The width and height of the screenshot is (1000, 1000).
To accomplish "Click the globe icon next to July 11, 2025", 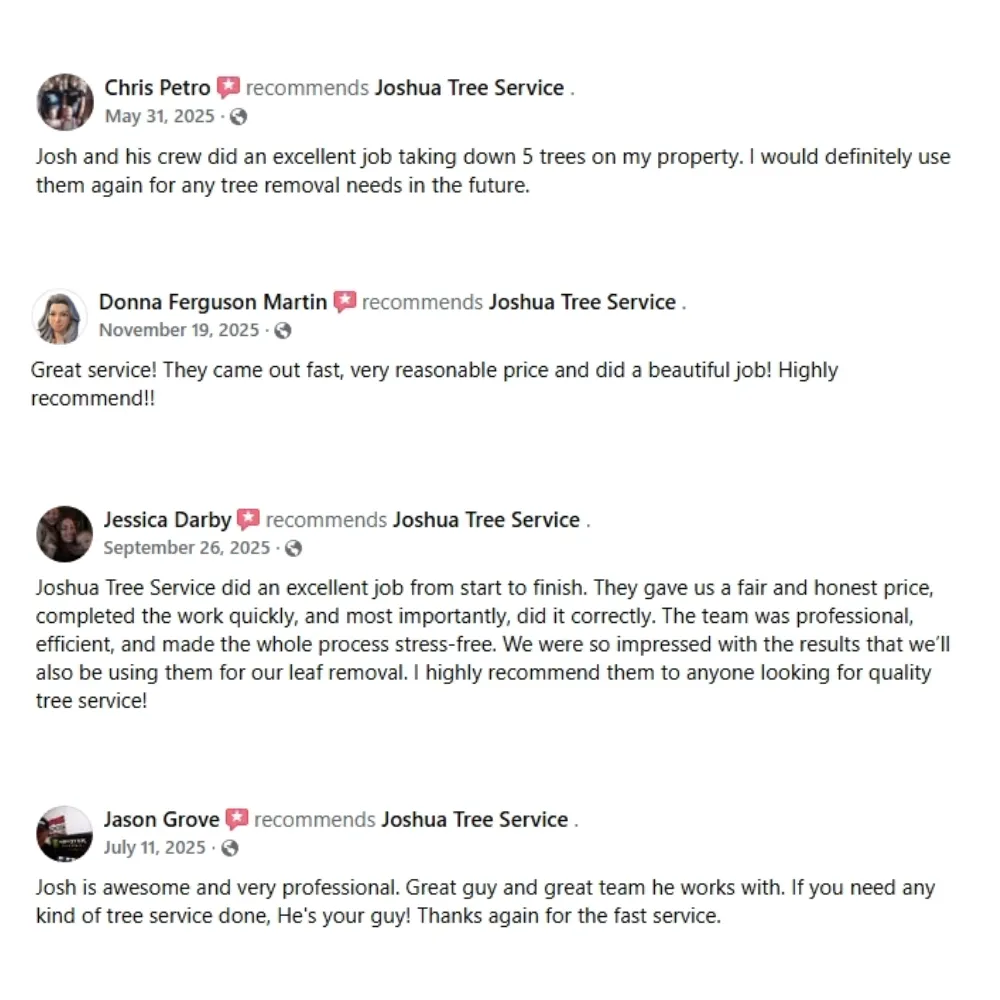I will [230, 848].
